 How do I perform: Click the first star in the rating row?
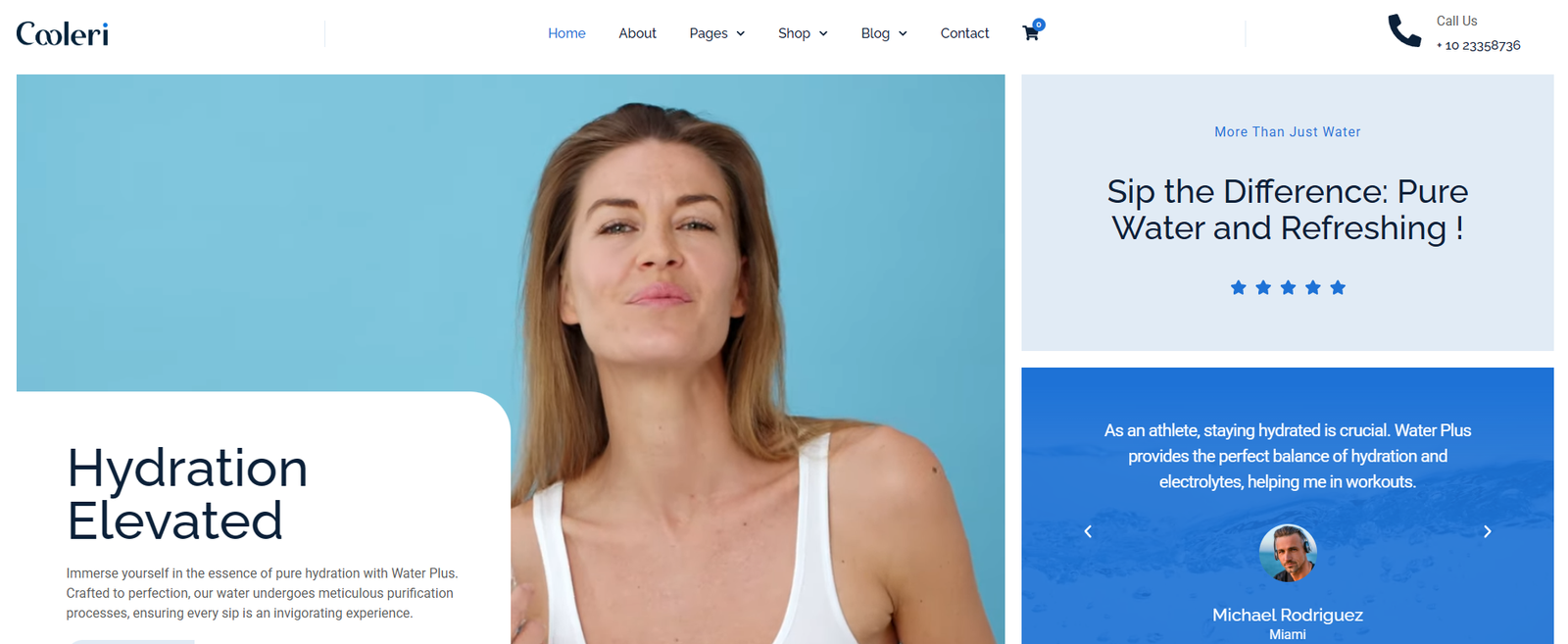(x=1238, y=287)
